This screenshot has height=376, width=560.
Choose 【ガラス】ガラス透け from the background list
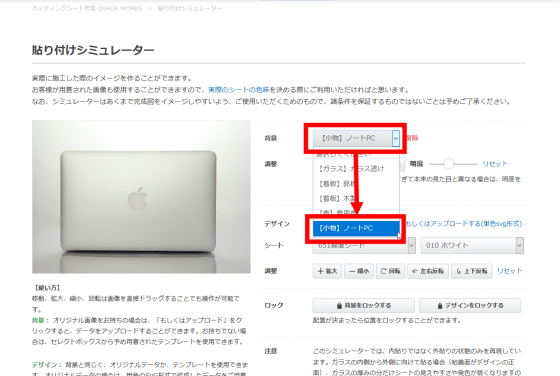[x=351, y=169]
